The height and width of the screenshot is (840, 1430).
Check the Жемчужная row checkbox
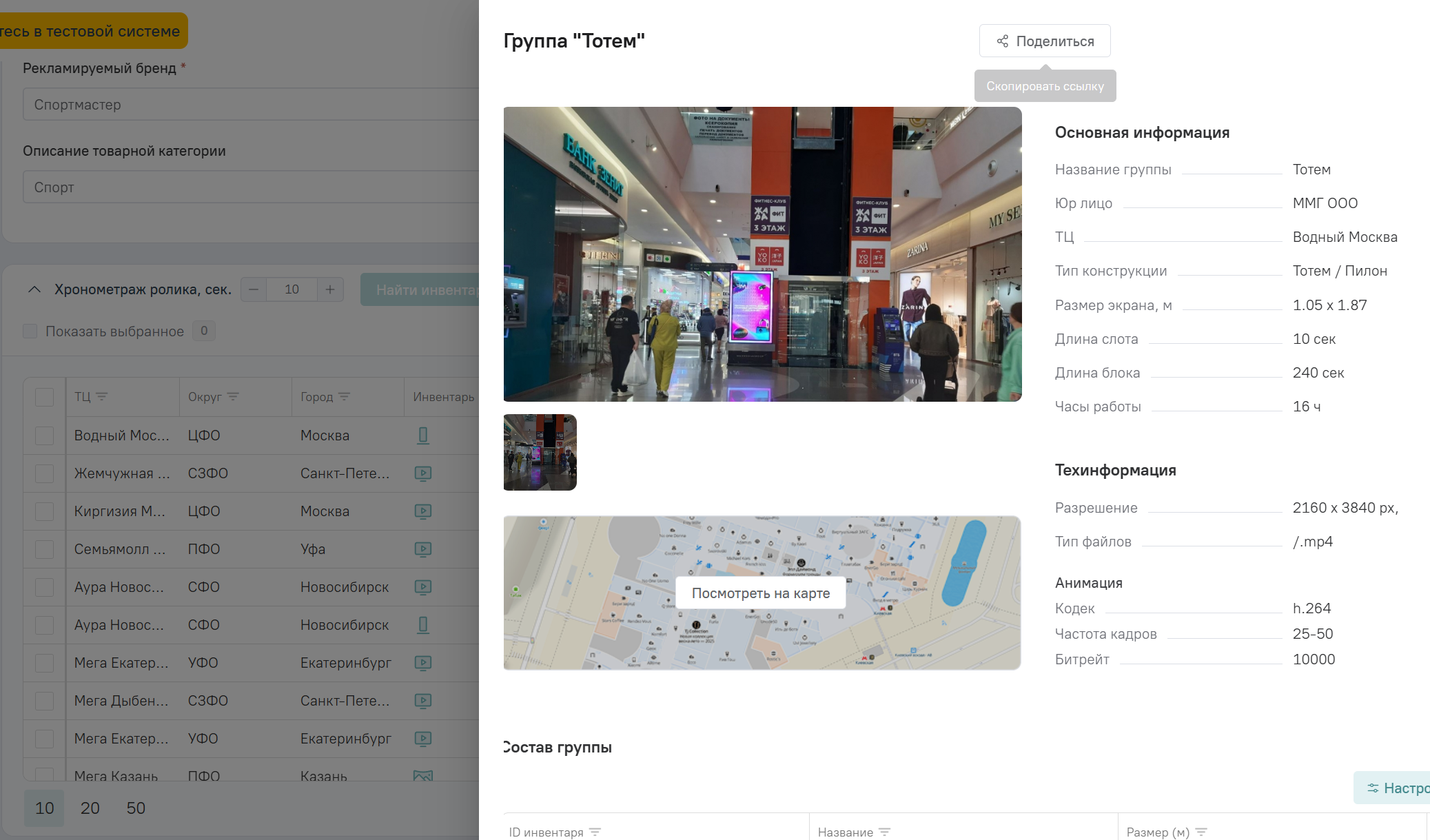point(45,473)
